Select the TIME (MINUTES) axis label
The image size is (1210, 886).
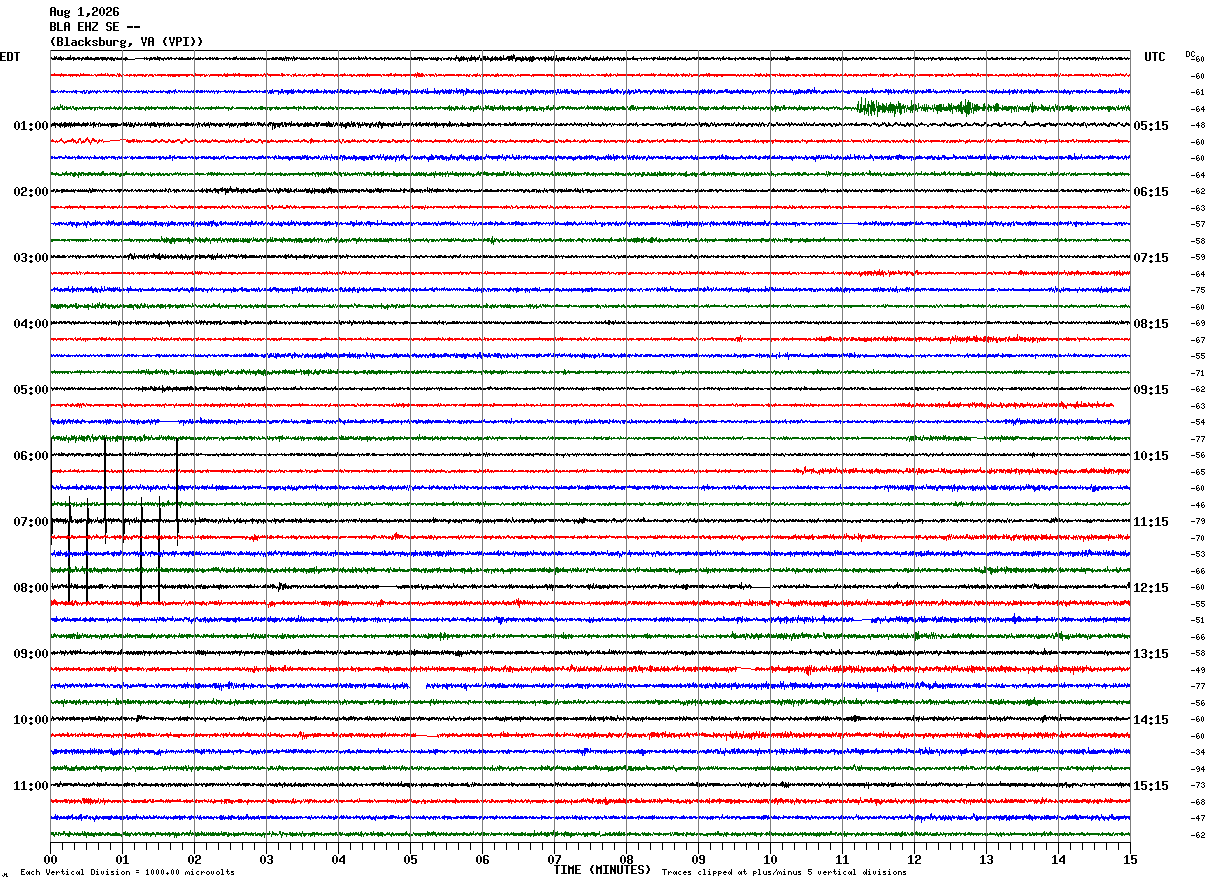tap(602, 870)
